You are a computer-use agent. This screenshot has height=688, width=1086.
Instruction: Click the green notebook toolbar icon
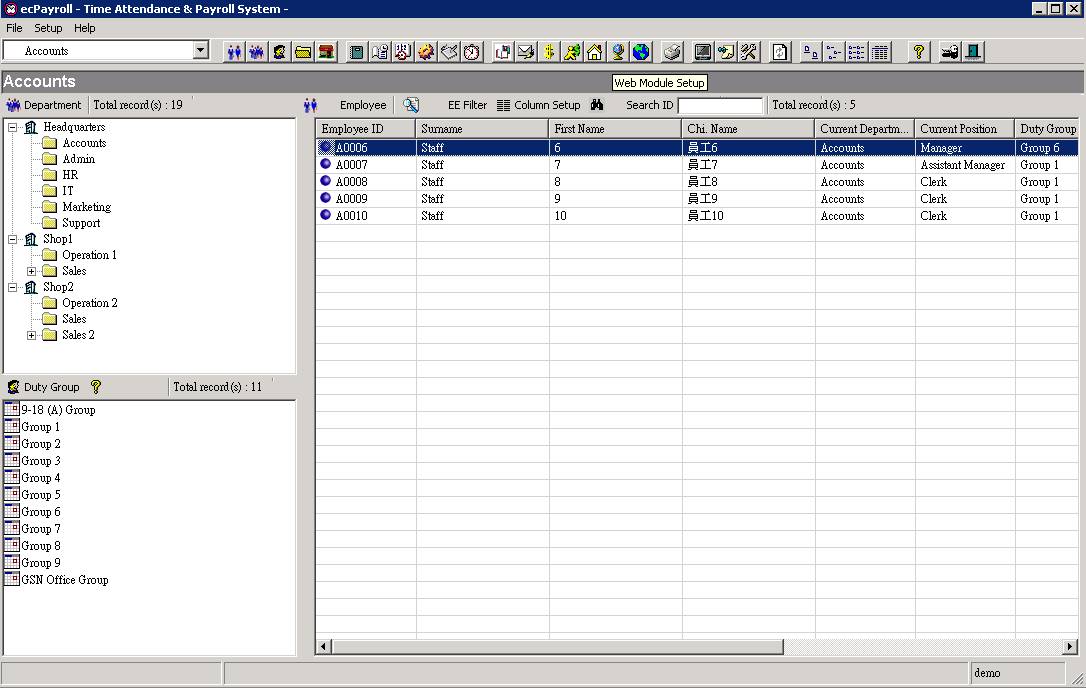357,52
